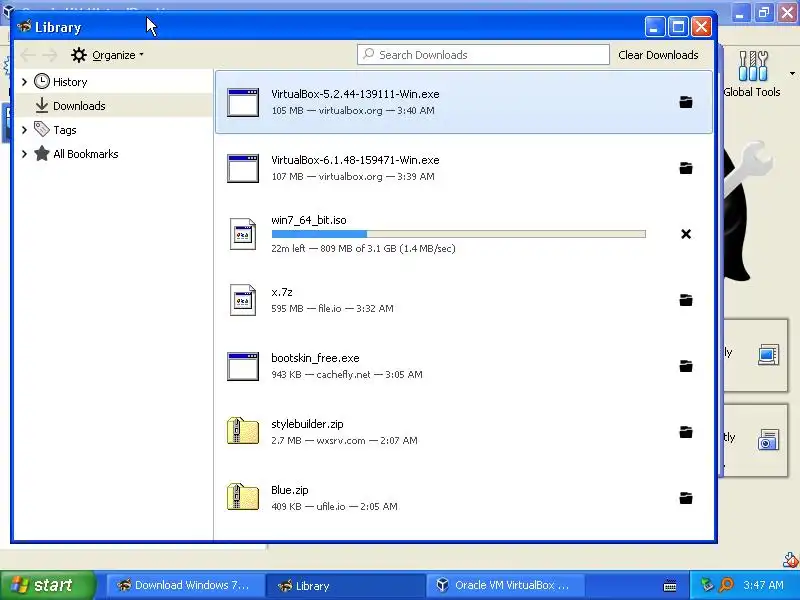
Task: Click the Tags label icon in sidebar
Action: (42, 129)
